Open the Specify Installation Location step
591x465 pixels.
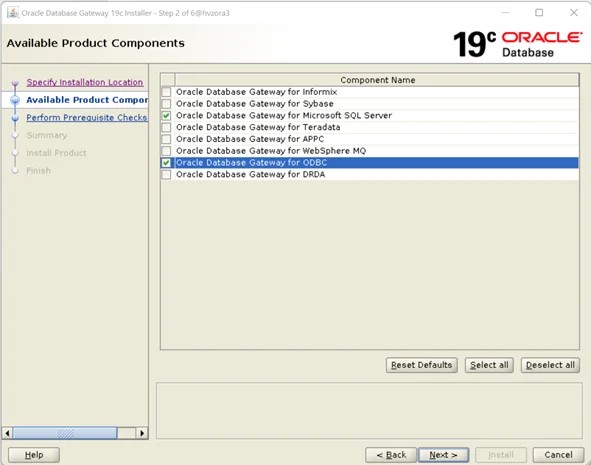pyautogui.click(x=85, y=82)
